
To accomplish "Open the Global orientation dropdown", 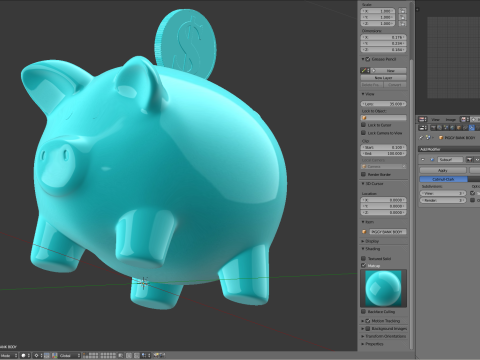I will [x=69, y=356].
